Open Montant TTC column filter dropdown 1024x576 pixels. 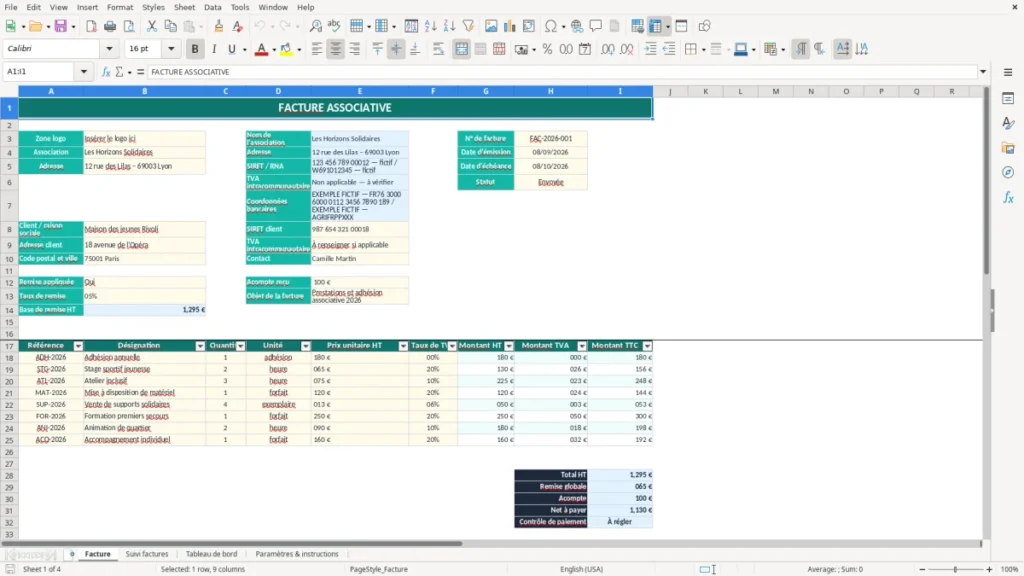click(647, 345)
